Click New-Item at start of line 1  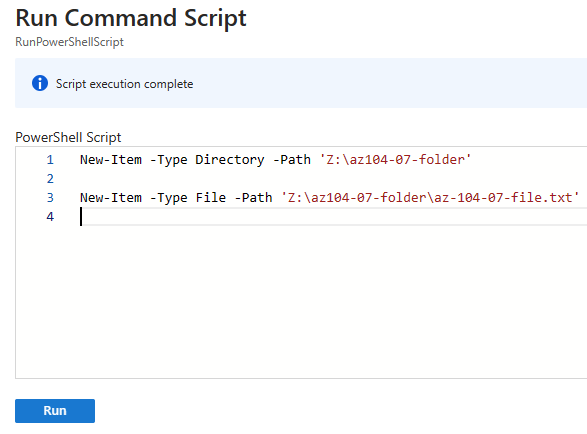pyautogui.click(x=111, y=160)
